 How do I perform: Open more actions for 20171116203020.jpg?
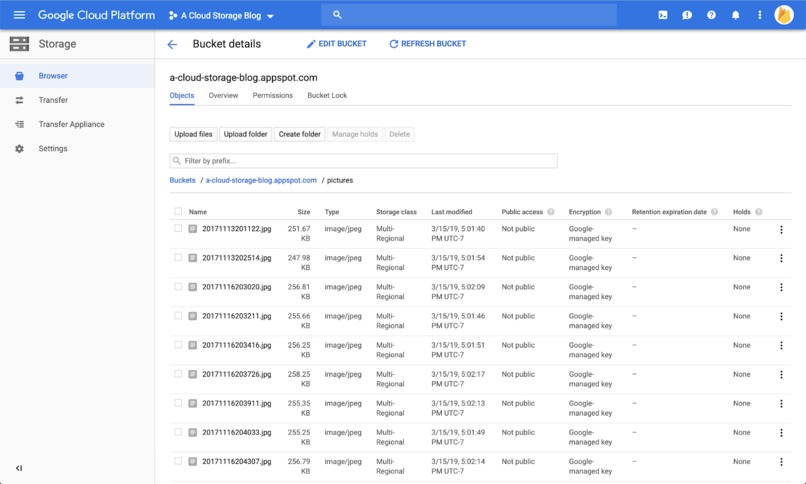click(781, 288)
